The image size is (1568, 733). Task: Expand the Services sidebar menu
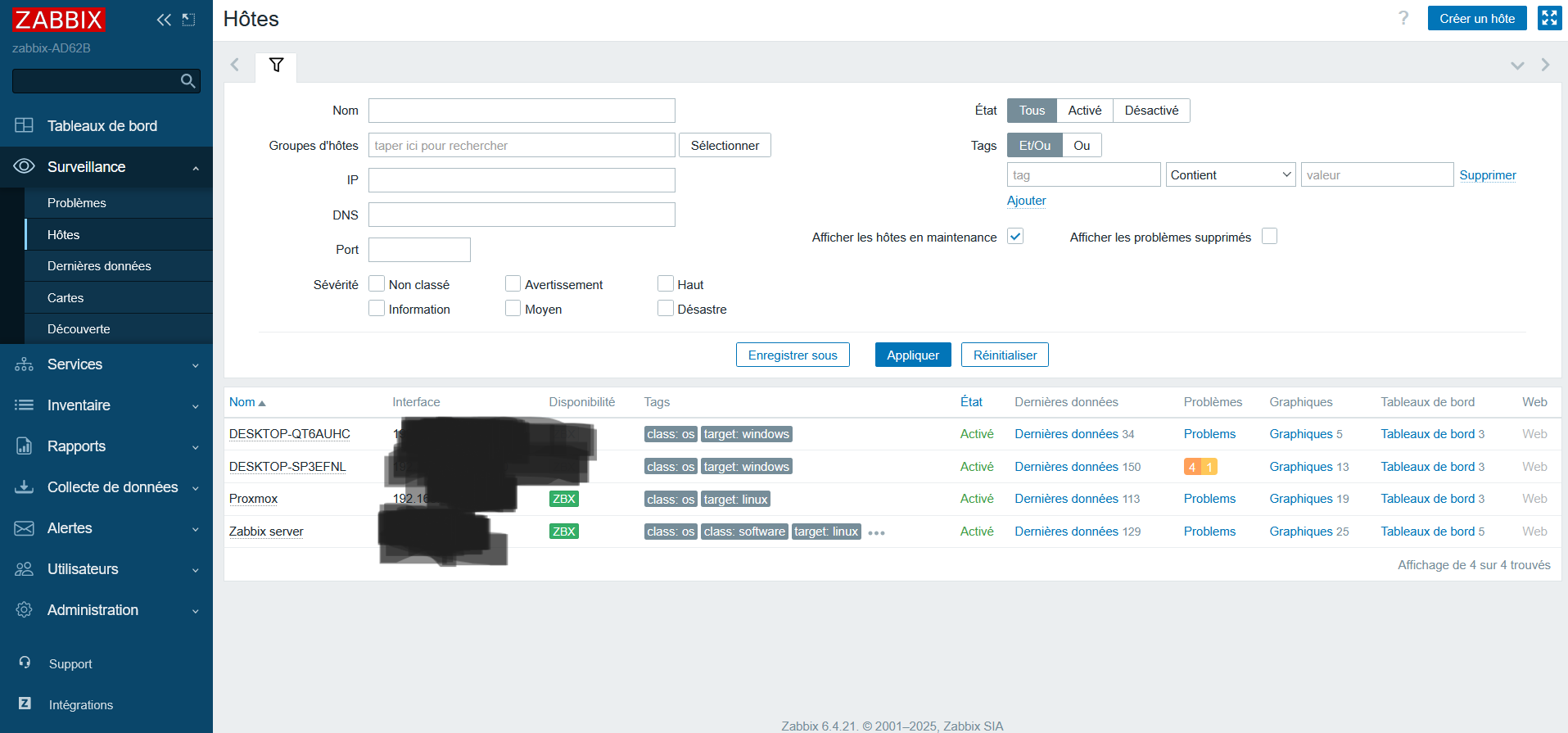click(x=106, y=364)
